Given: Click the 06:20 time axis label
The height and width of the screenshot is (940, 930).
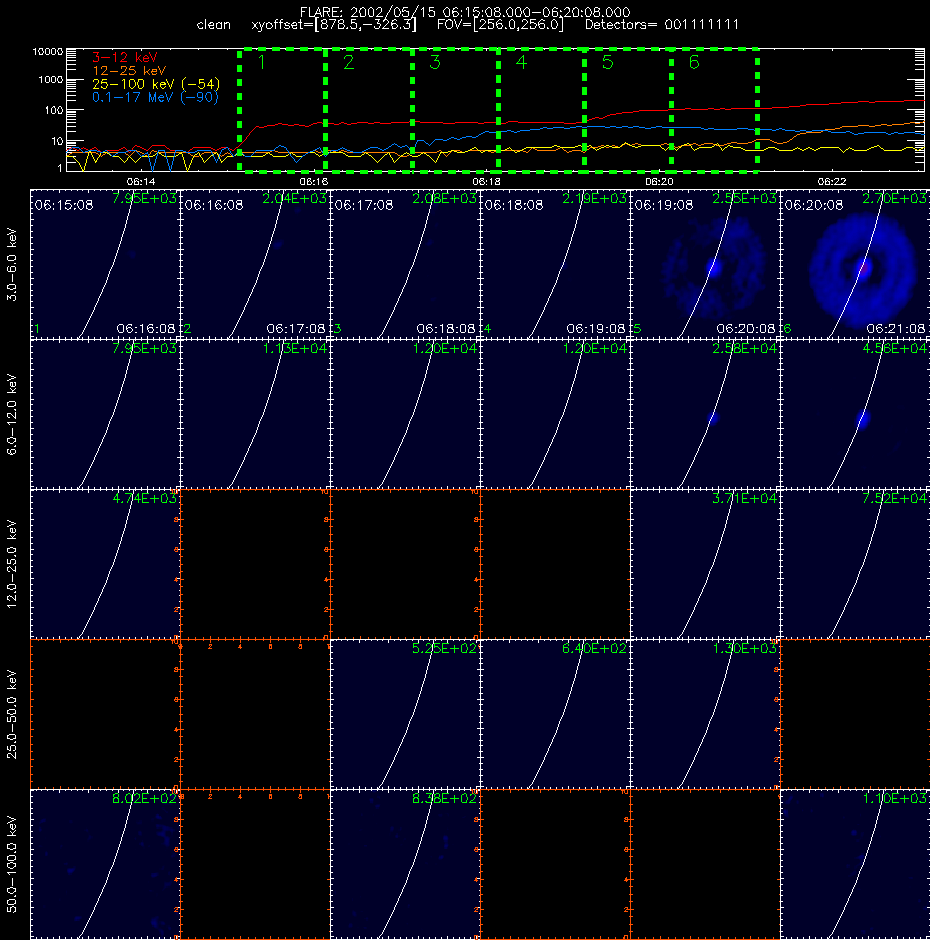Looking at the screenshot, I should click(659, 181).
